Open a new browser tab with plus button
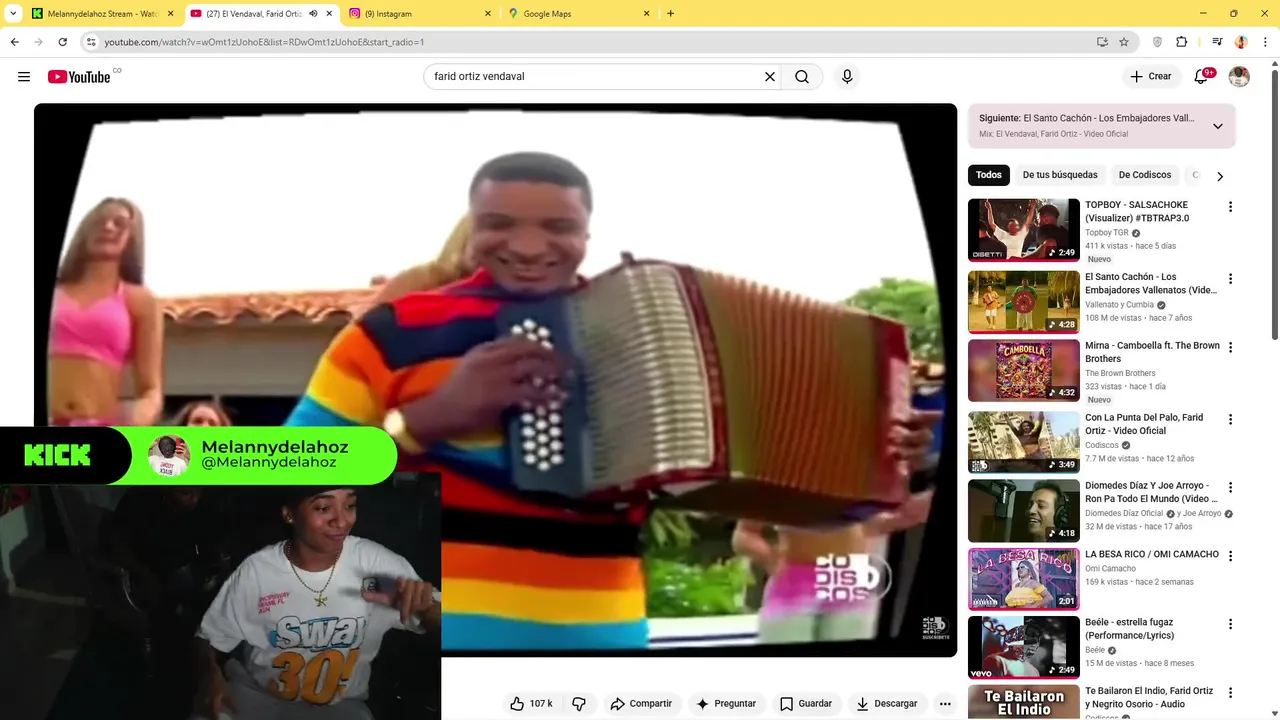This screenshot has width=1280, height=720. 670,14
